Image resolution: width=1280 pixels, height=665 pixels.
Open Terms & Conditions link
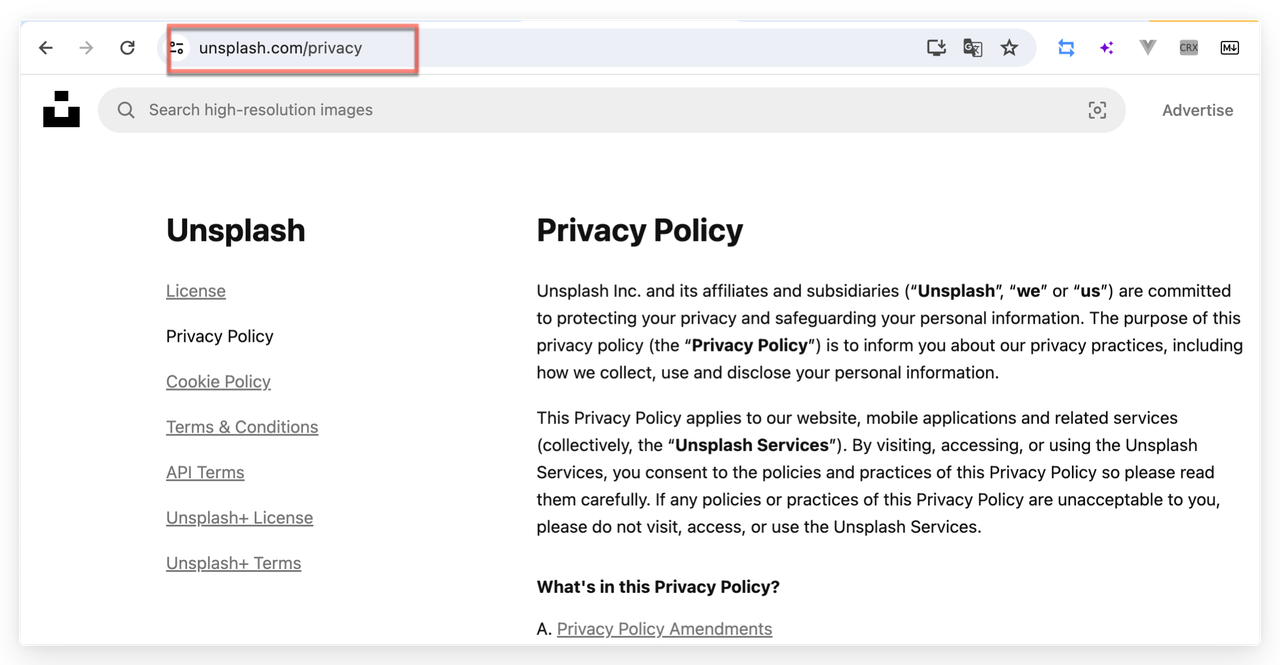pyautogui.click(x=242, y=427)
